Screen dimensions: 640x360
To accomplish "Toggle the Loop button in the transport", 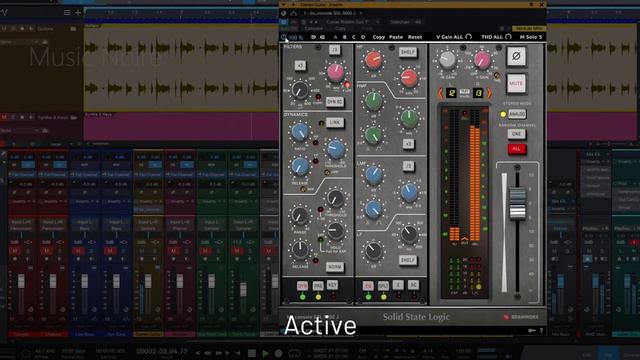I will tap(294, 353).
